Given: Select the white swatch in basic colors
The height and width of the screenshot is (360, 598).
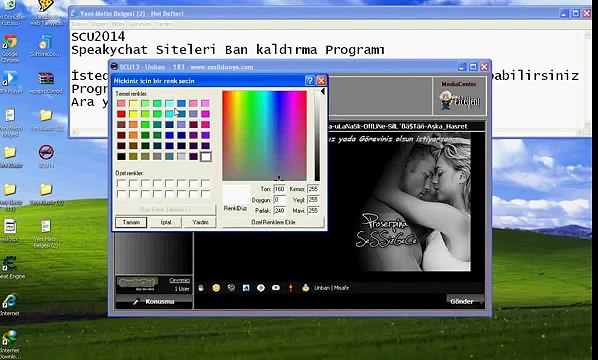Looking at the screenshot, I should click(206, 156).
